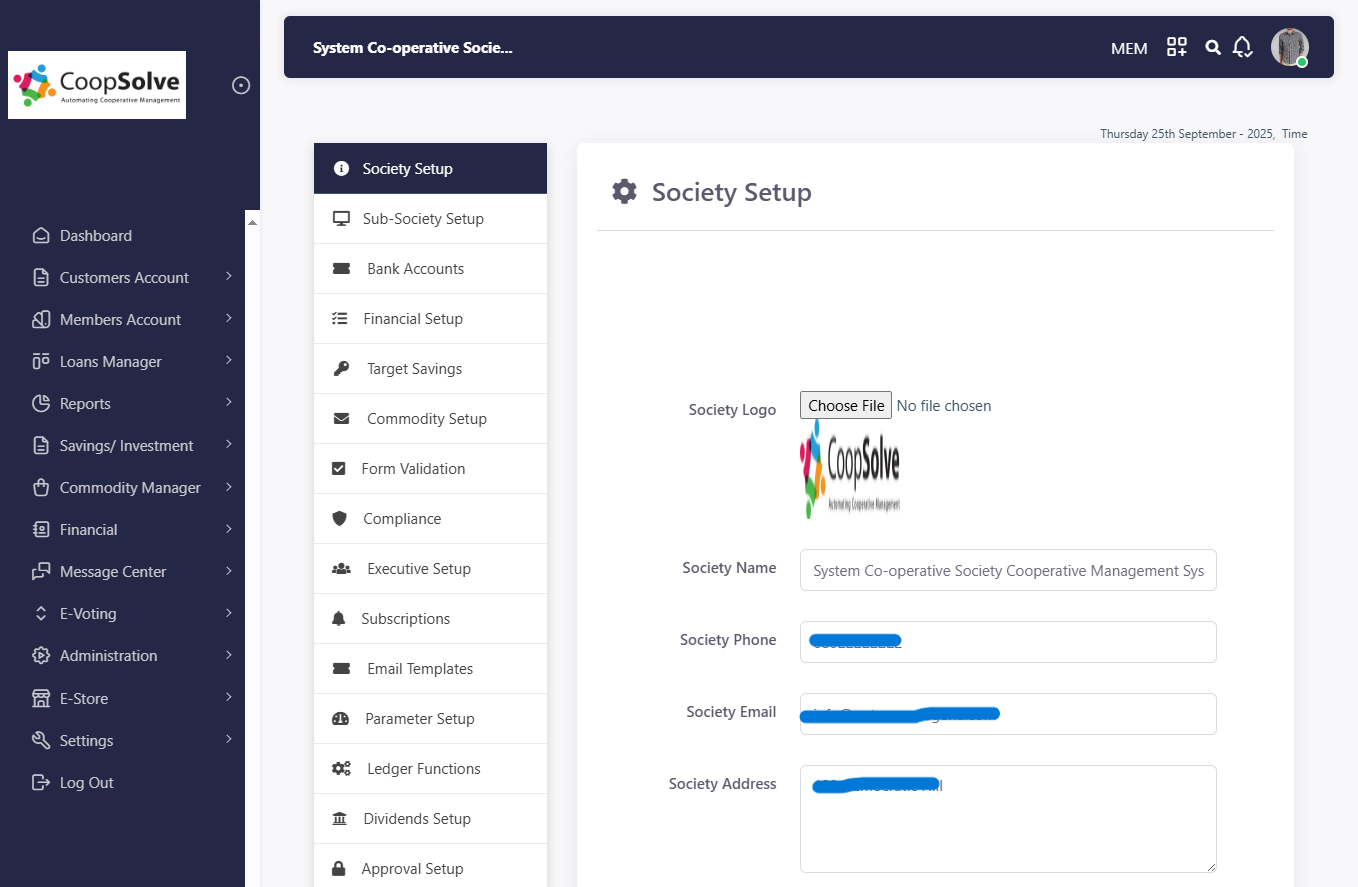Image resolution: width=1358 pixels, height=887 pixels.
Task: Expand the Loans Manager menu chevron
Action: [x=228, y=361]
